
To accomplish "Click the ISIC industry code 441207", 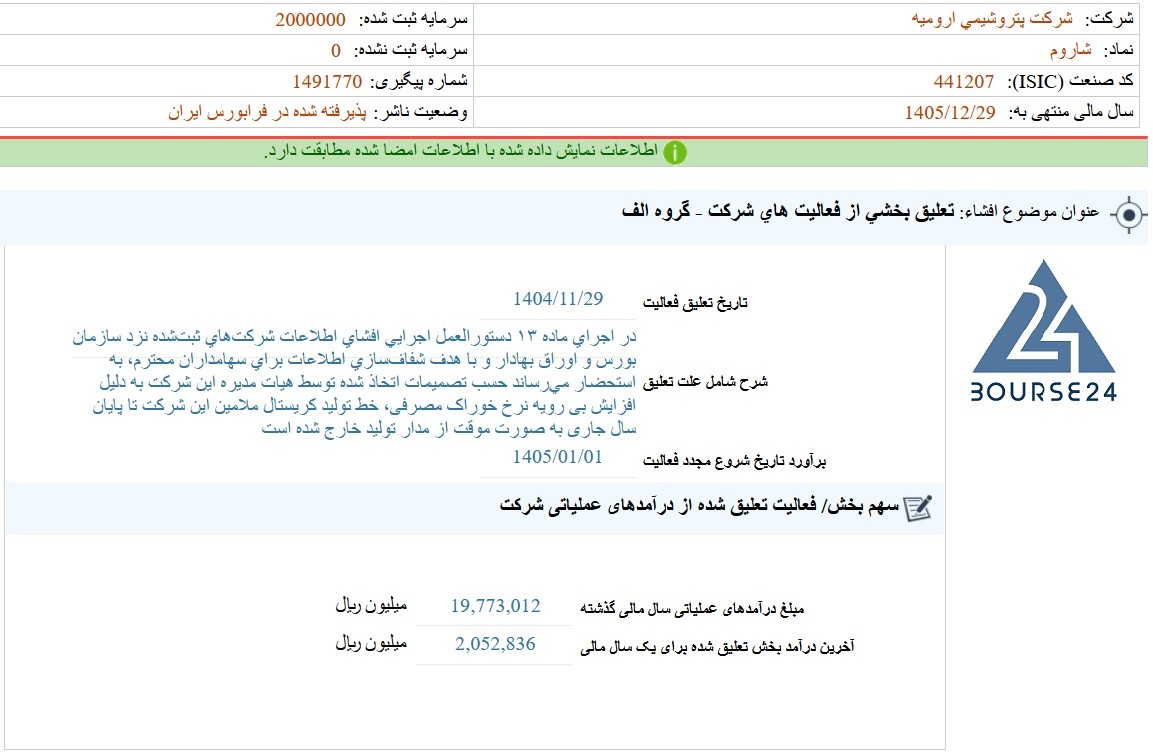I will click(964, 81).
